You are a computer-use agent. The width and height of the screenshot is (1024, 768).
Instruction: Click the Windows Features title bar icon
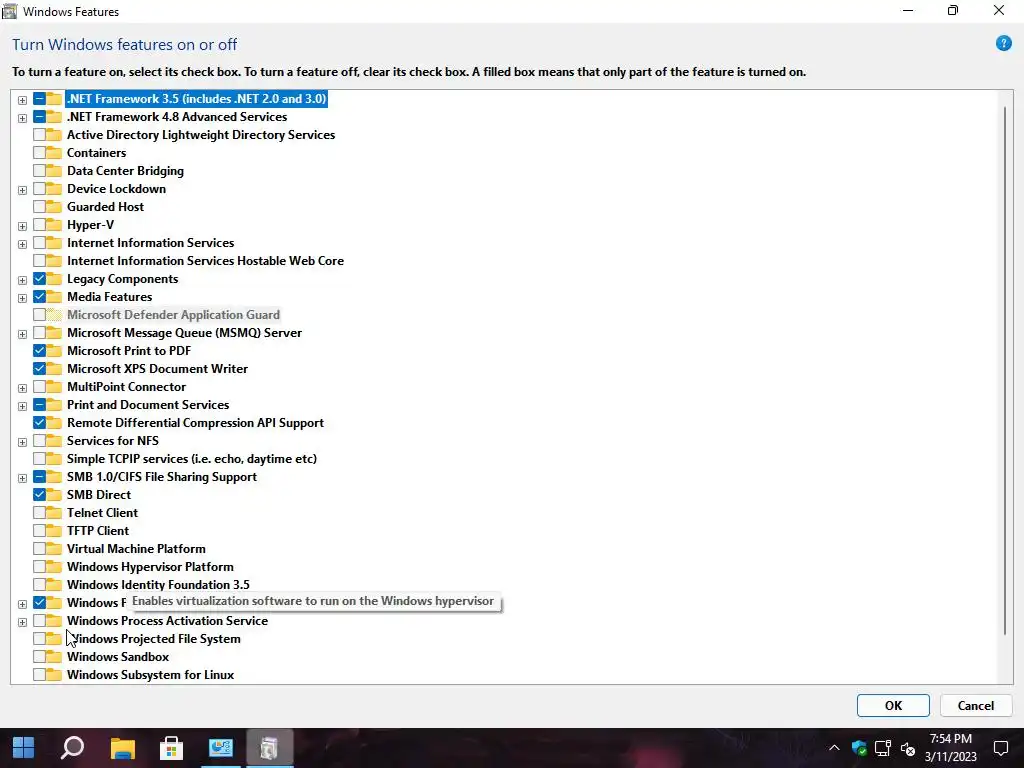[9, 11]
